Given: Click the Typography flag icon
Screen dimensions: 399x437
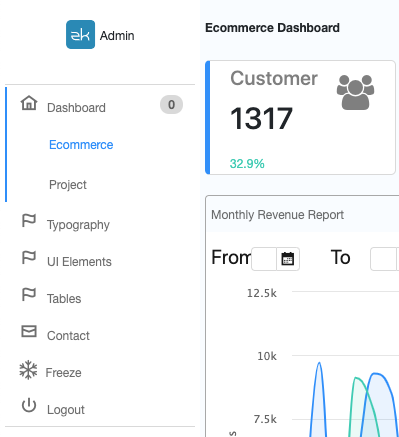Looking at the screenshot, I should [x=29, y=221].
